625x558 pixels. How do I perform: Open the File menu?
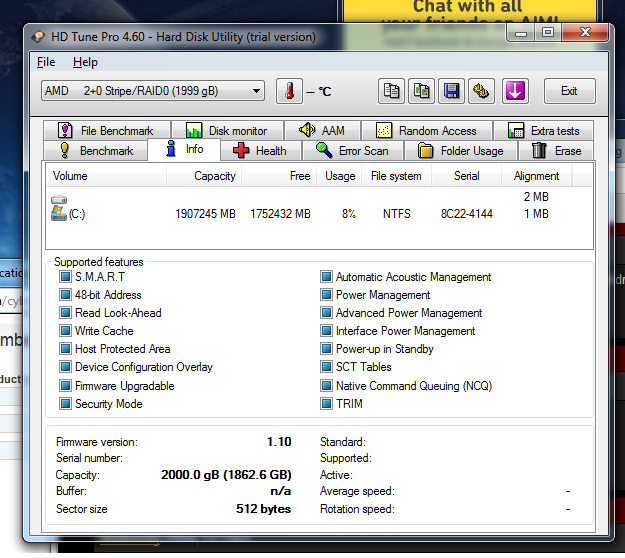point(46,62)
